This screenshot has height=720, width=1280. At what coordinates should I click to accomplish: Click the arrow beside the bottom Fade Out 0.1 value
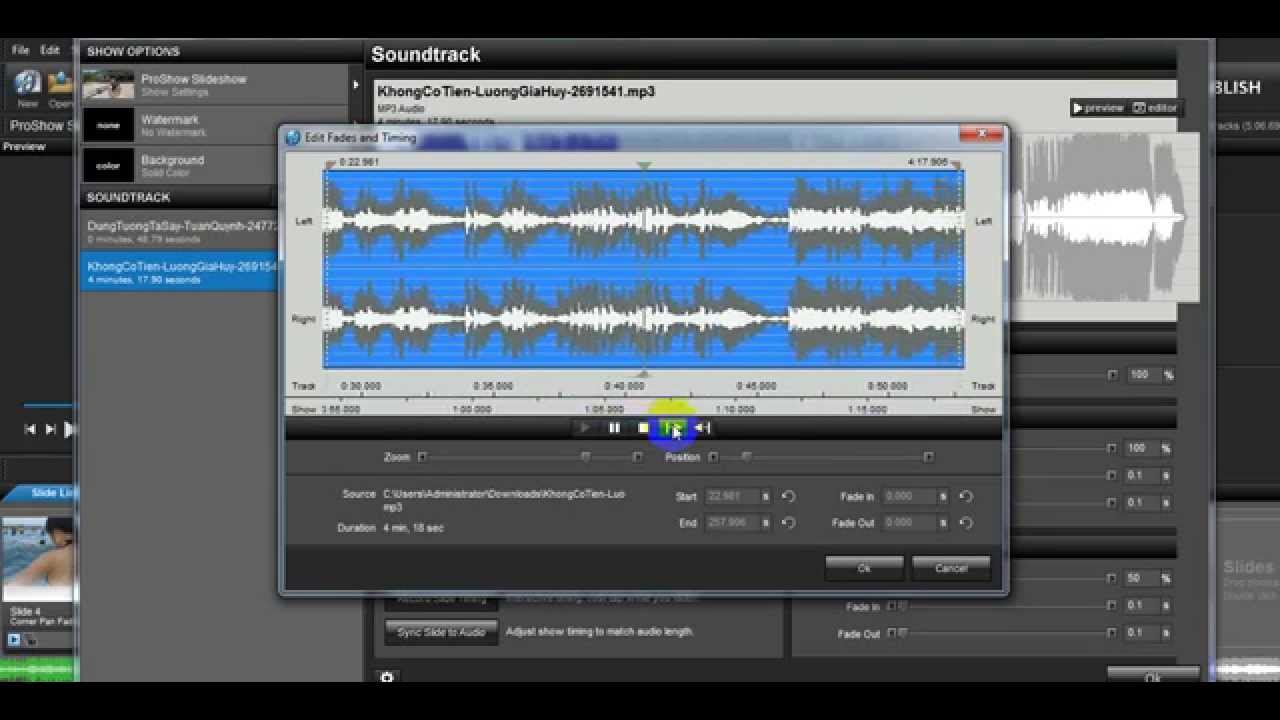tap(1112, 633)
